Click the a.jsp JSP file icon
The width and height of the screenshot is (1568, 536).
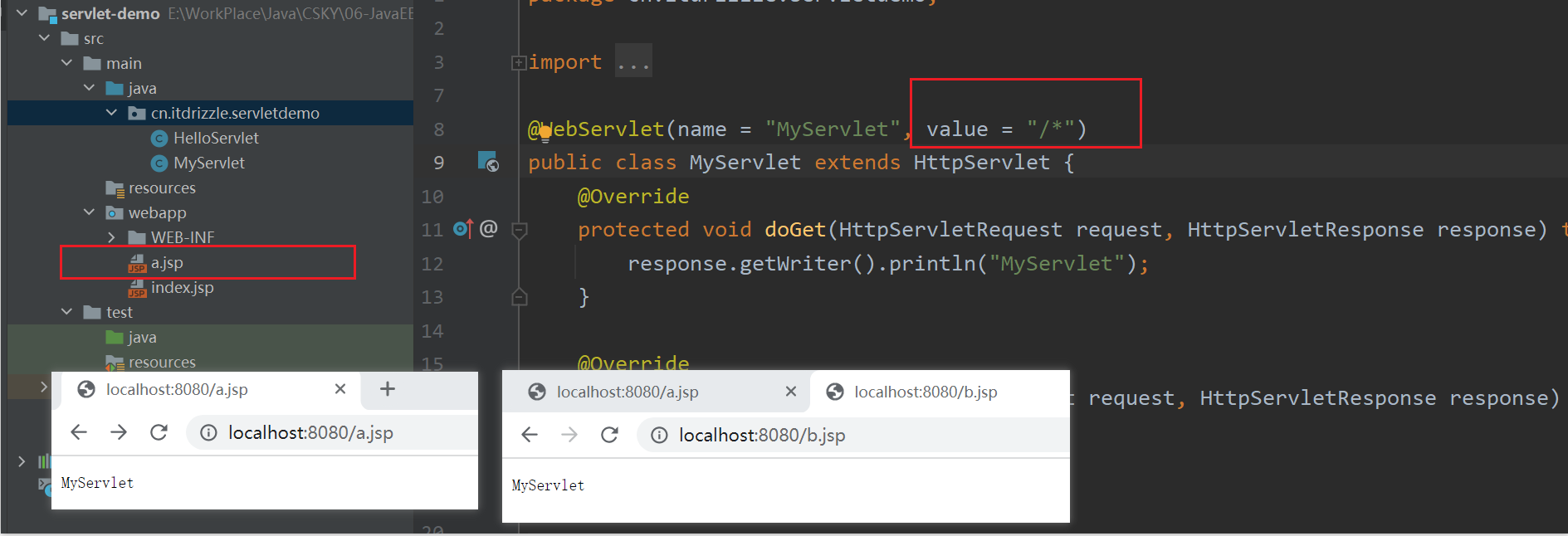click(x=137, y=263)
